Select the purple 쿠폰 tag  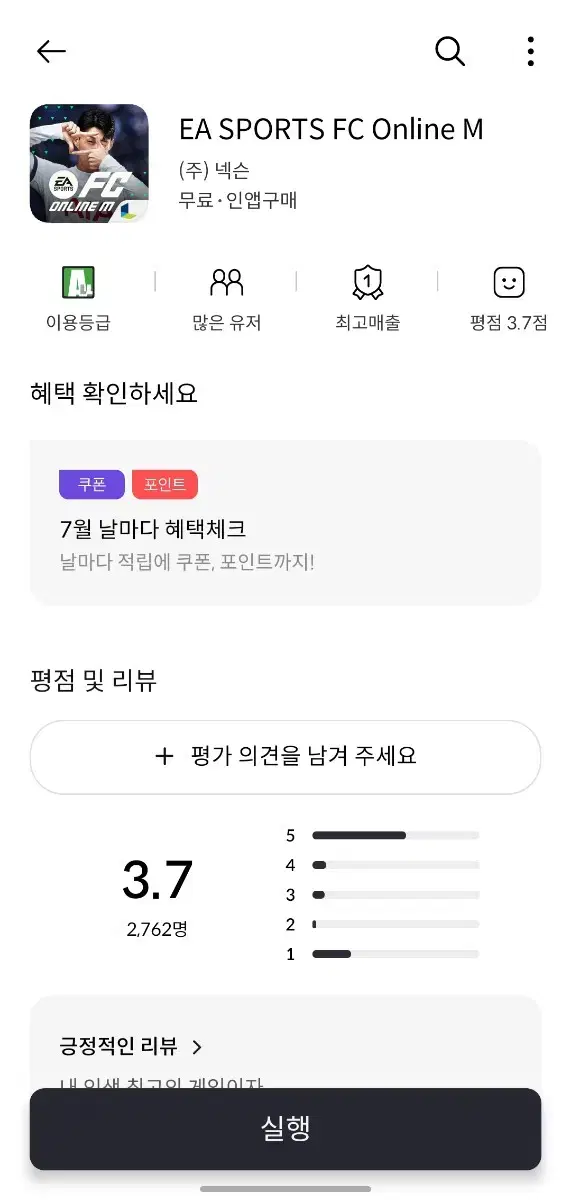pyautogui.click(x=92, y=484)
